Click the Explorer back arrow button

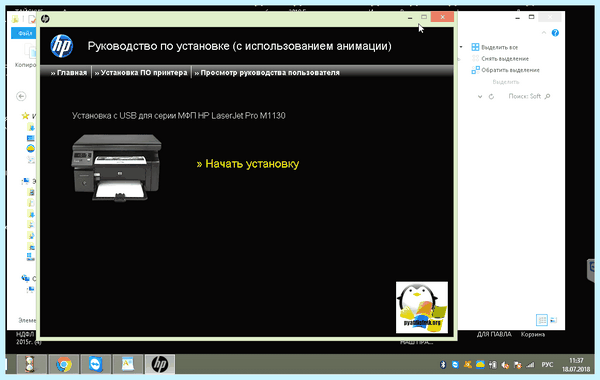[x=21, y=96]
